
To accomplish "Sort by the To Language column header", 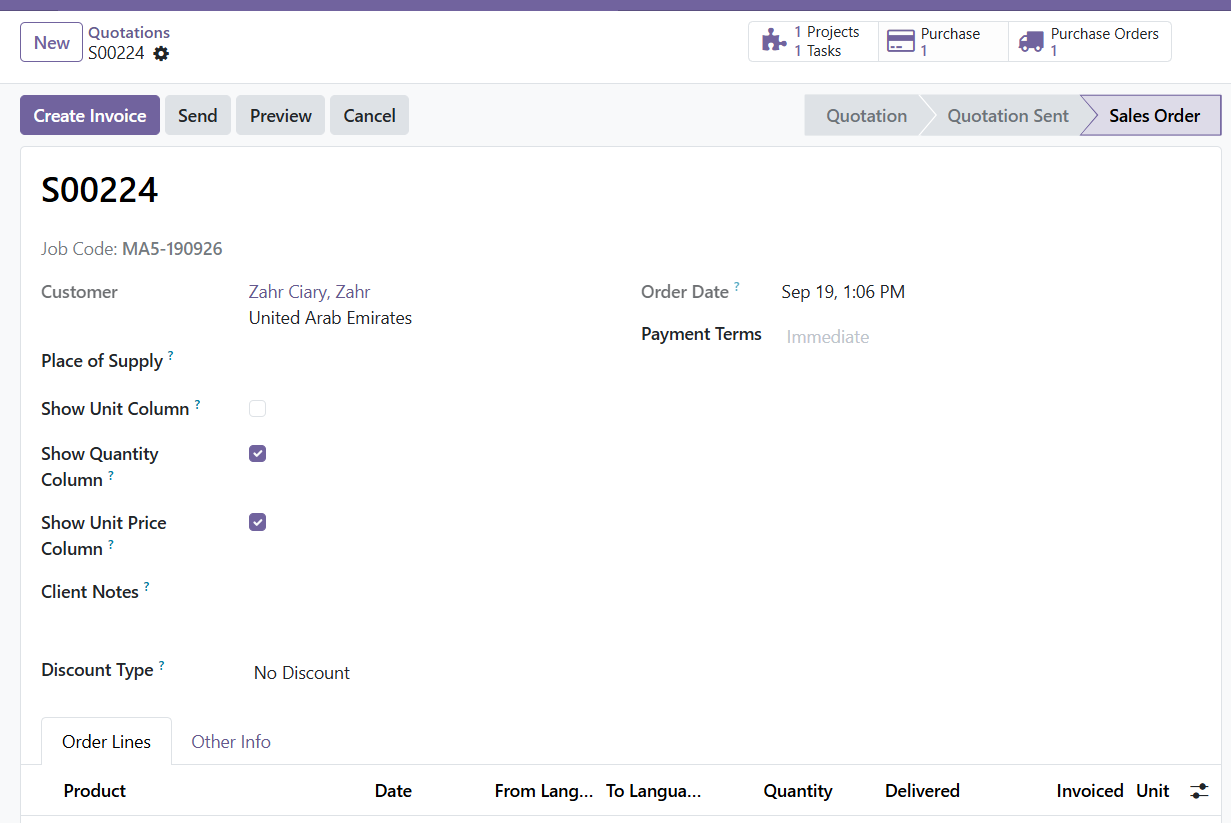I will [x=654, y=791].
